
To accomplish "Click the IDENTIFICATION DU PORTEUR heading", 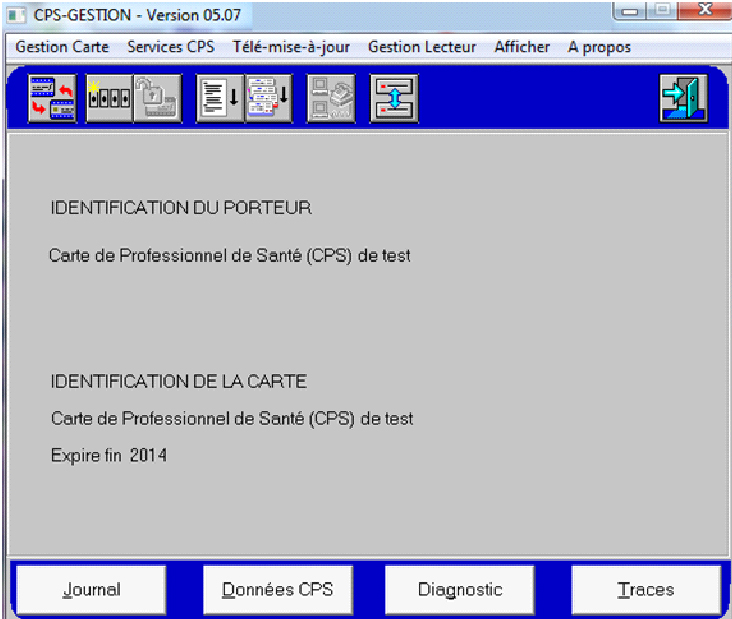I will [x=181, y=208].
